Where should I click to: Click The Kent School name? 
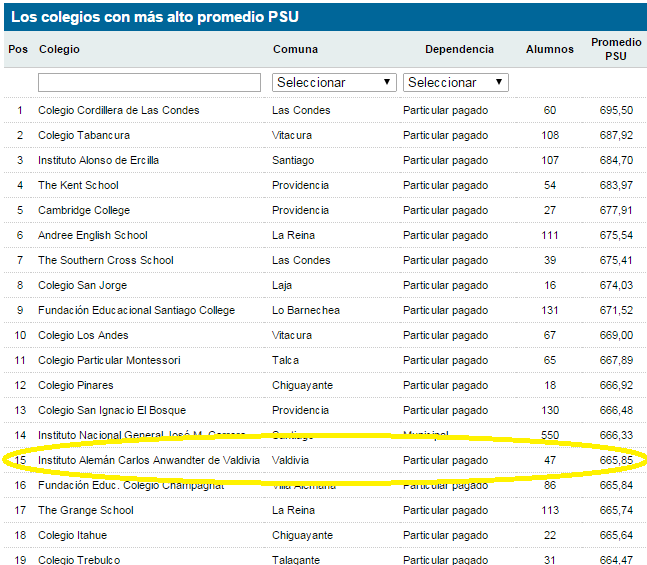click(x=78, y=185)
